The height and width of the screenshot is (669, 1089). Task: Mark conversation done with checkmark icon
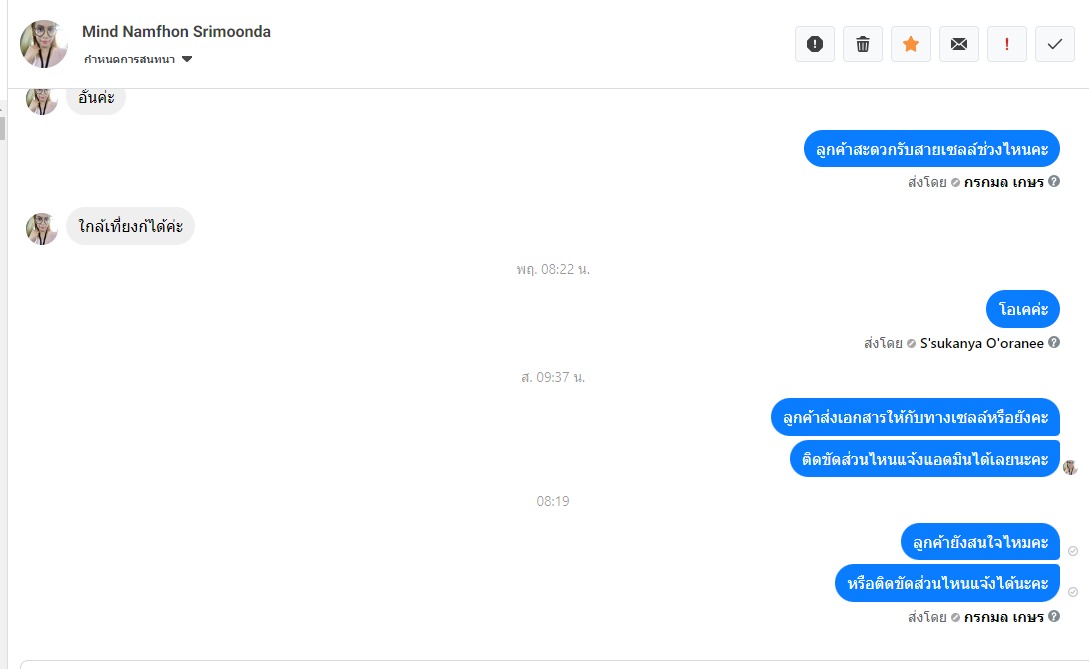(1054, 44)
